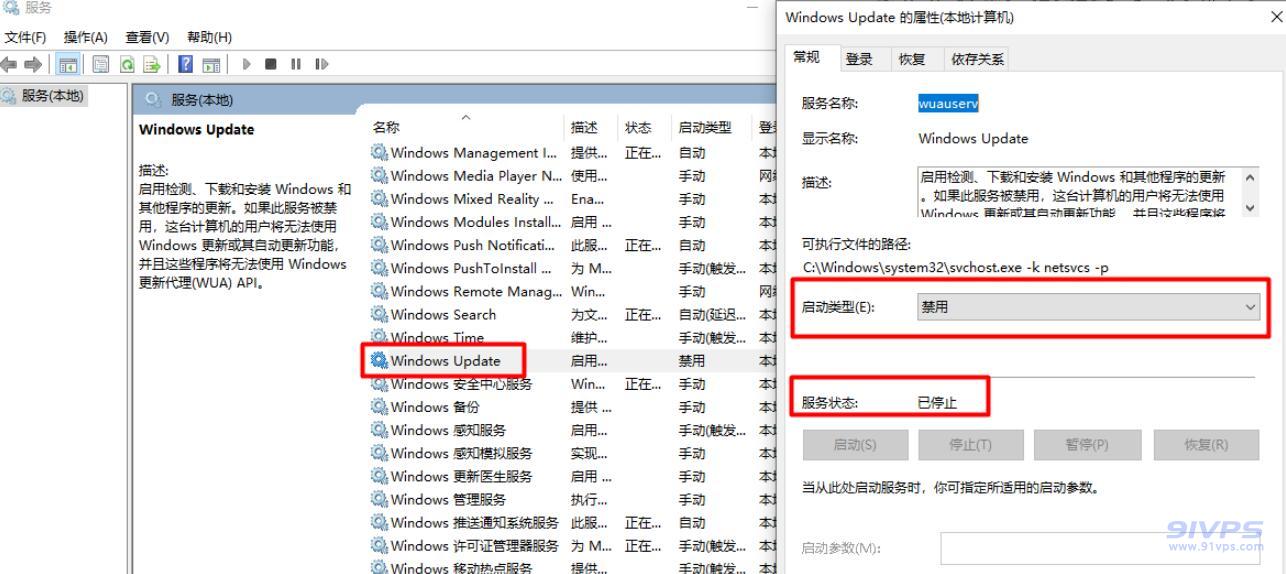The width and height of the screenshot is (1286, 574).
Task: Click 禁用 cell in Windows Update row
Action: 691,361
